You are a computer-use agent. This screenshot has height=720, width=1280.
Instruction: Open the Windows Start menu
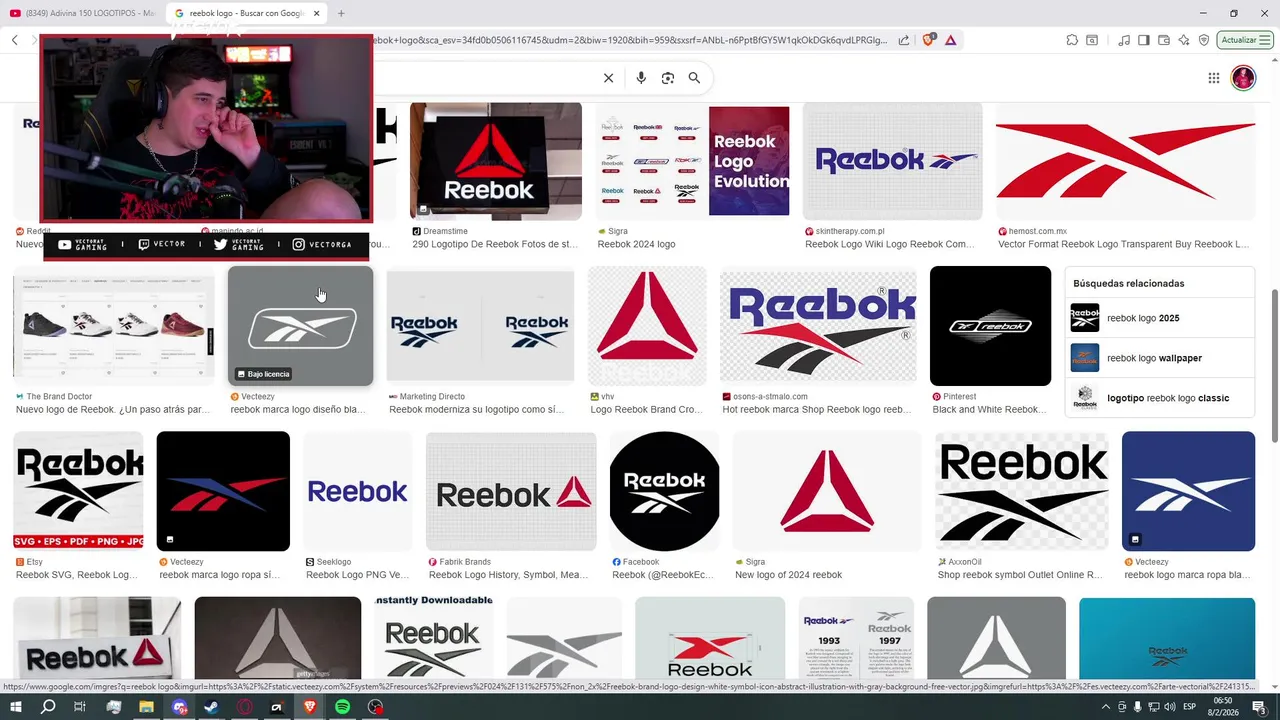(x=16, y=707)
